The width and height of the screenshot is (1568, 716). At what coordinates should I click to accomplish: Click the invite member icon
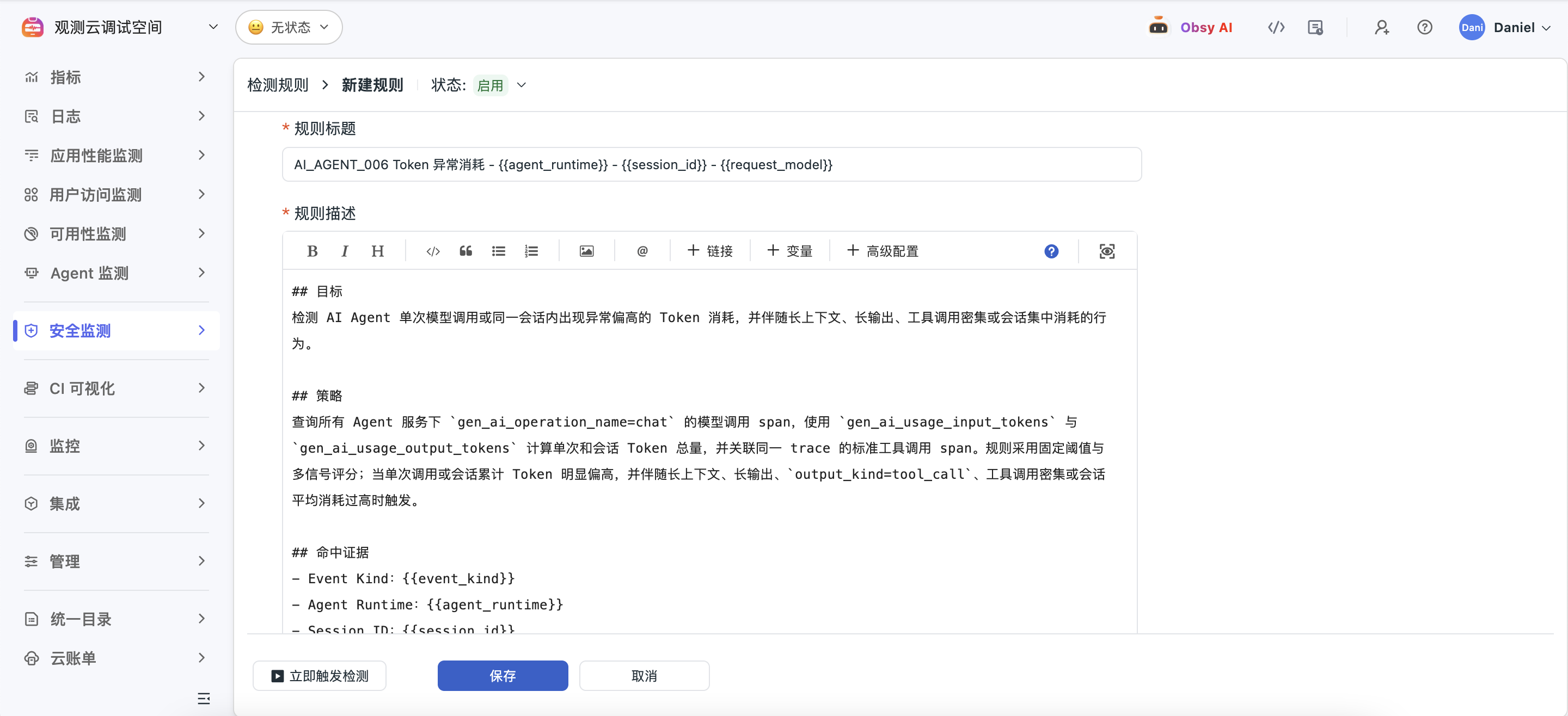(1381, 27)
